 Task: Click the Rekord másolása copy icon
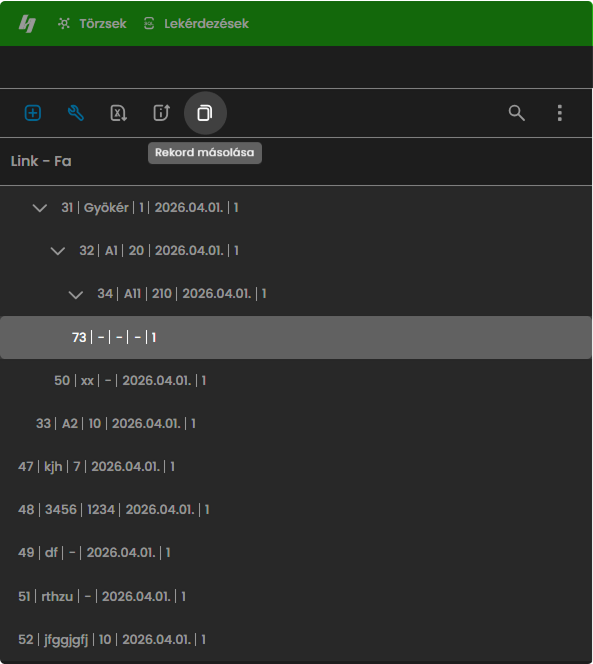click(x=205, y=113)
